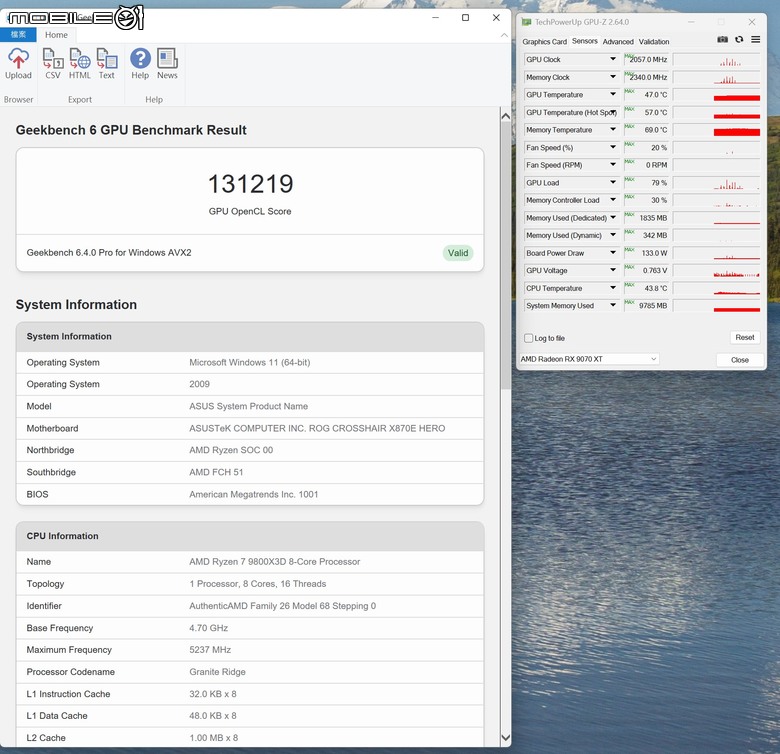
Task: Export result as Text
Action: tap(106, 64)
